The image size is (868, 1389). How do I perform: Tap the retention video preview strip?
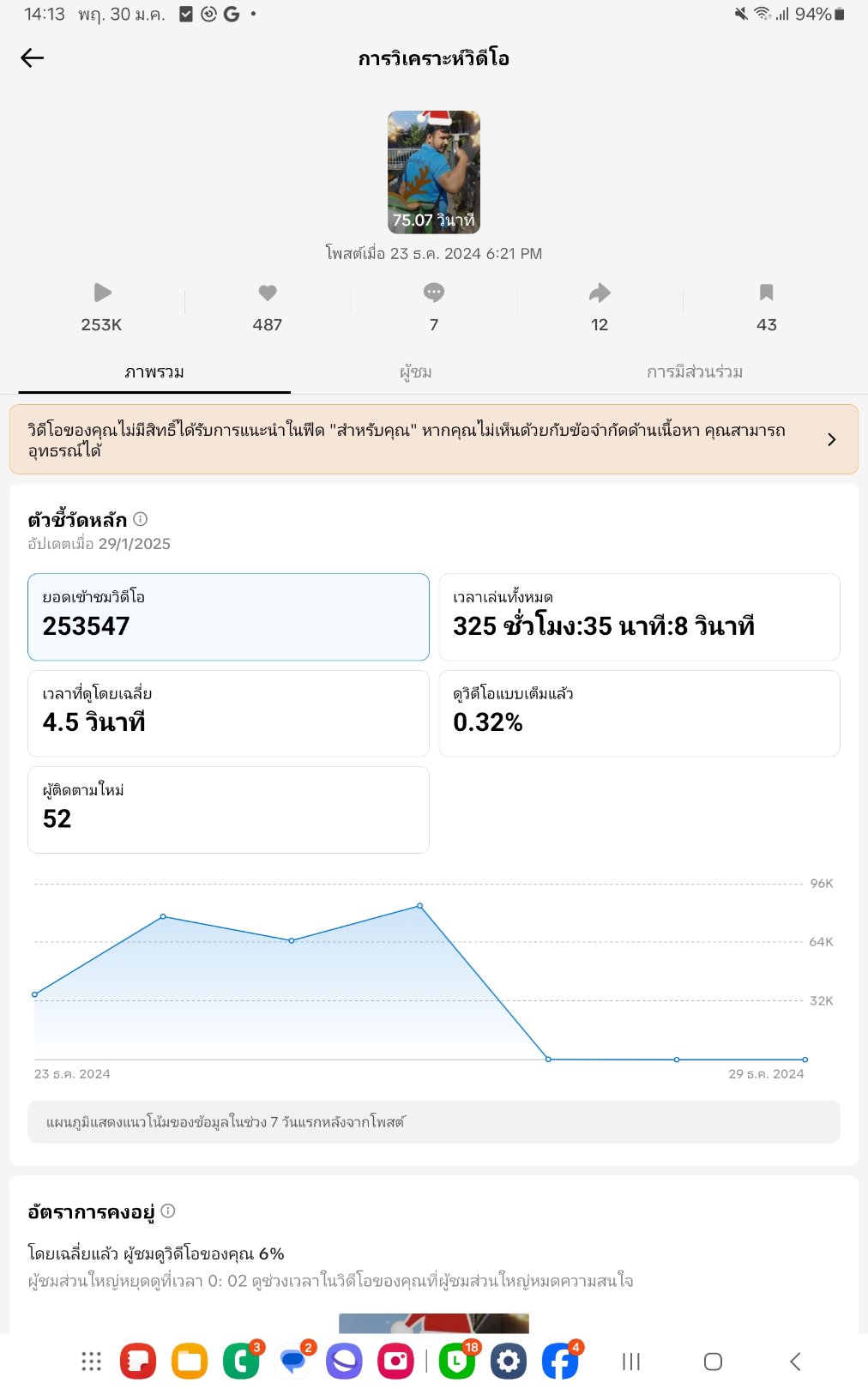click(x=434, y=1323)
